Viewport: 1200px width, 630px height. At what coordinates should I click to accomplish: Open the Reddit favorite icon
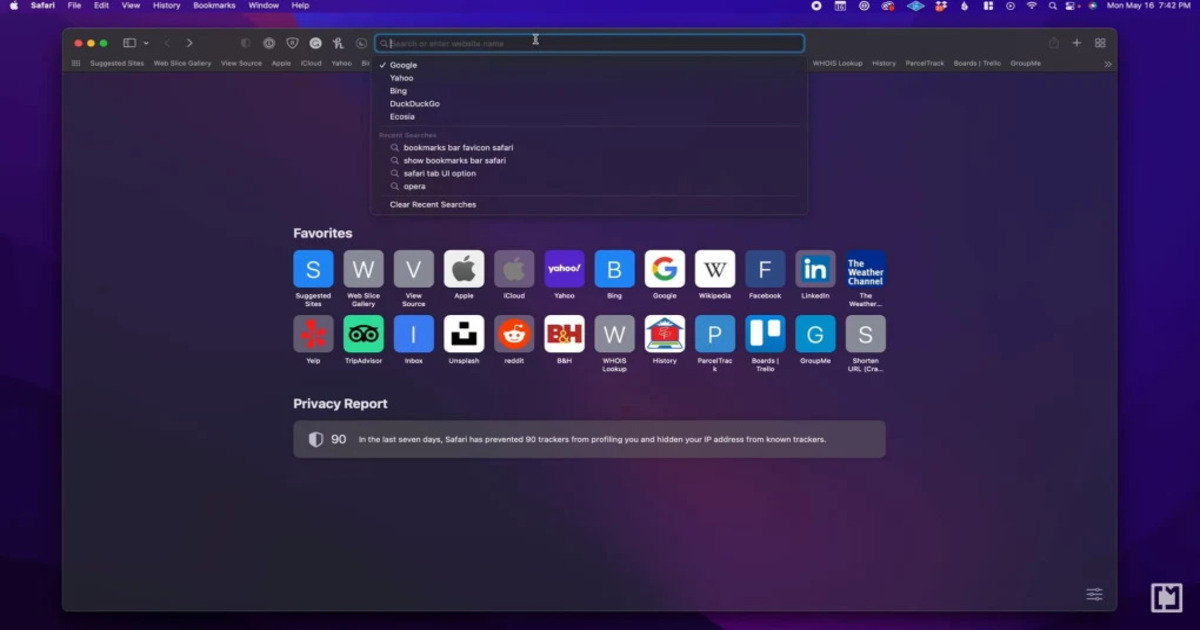tap(514, 334)
